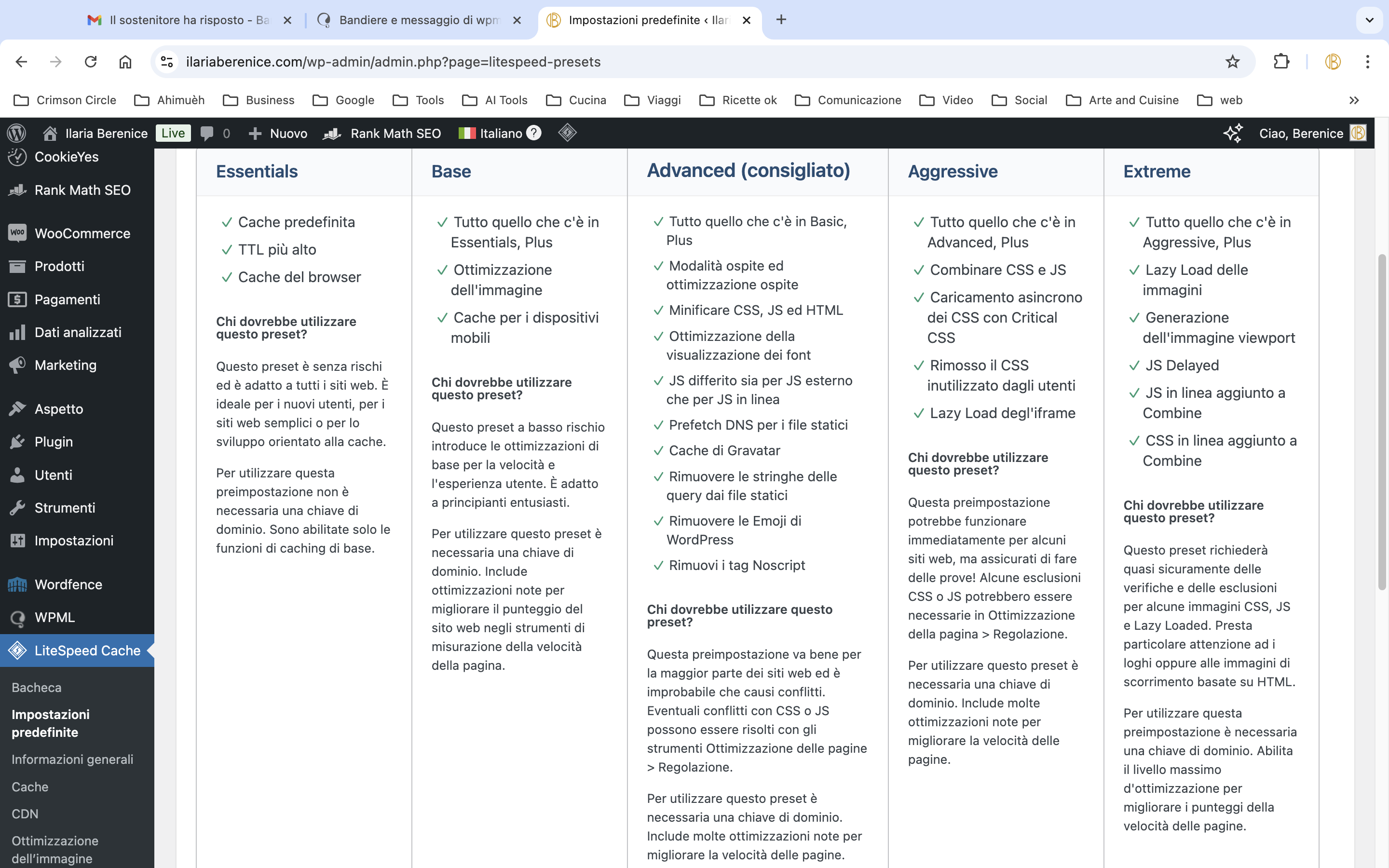Open Impostazioni in the sidebar

[x=77, y=541]
